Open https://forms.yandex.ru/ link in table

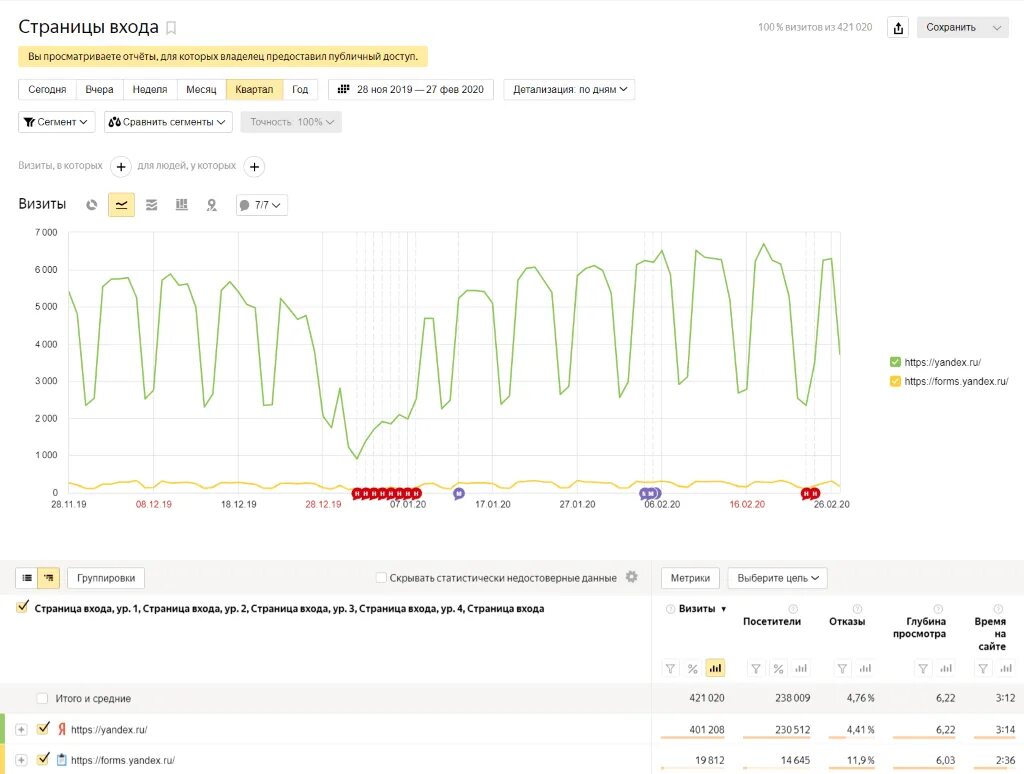click(123, 760)
